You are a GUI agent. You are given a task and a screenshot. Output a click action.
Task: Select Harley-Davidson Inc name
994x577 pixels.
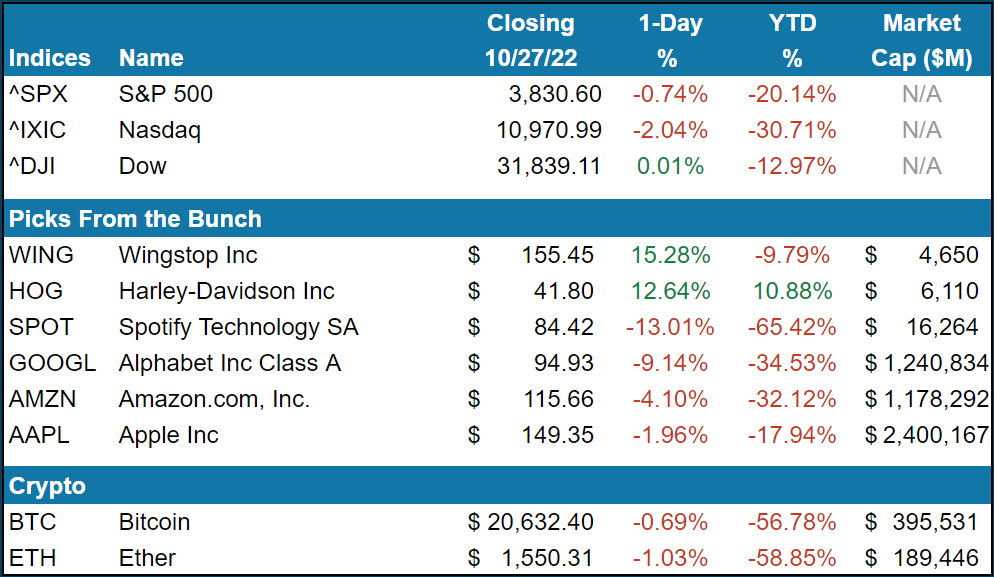click(x=226, y=291)
